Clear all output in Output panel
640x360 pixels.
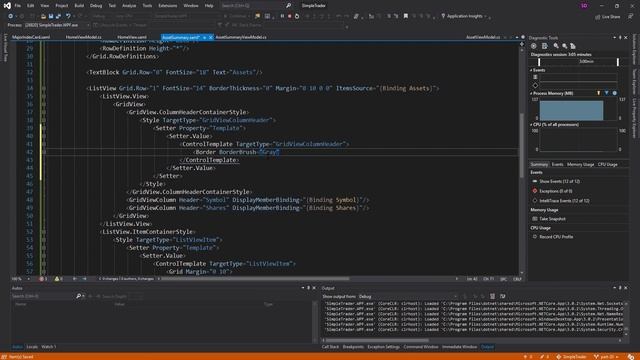[x=493, y=296]
